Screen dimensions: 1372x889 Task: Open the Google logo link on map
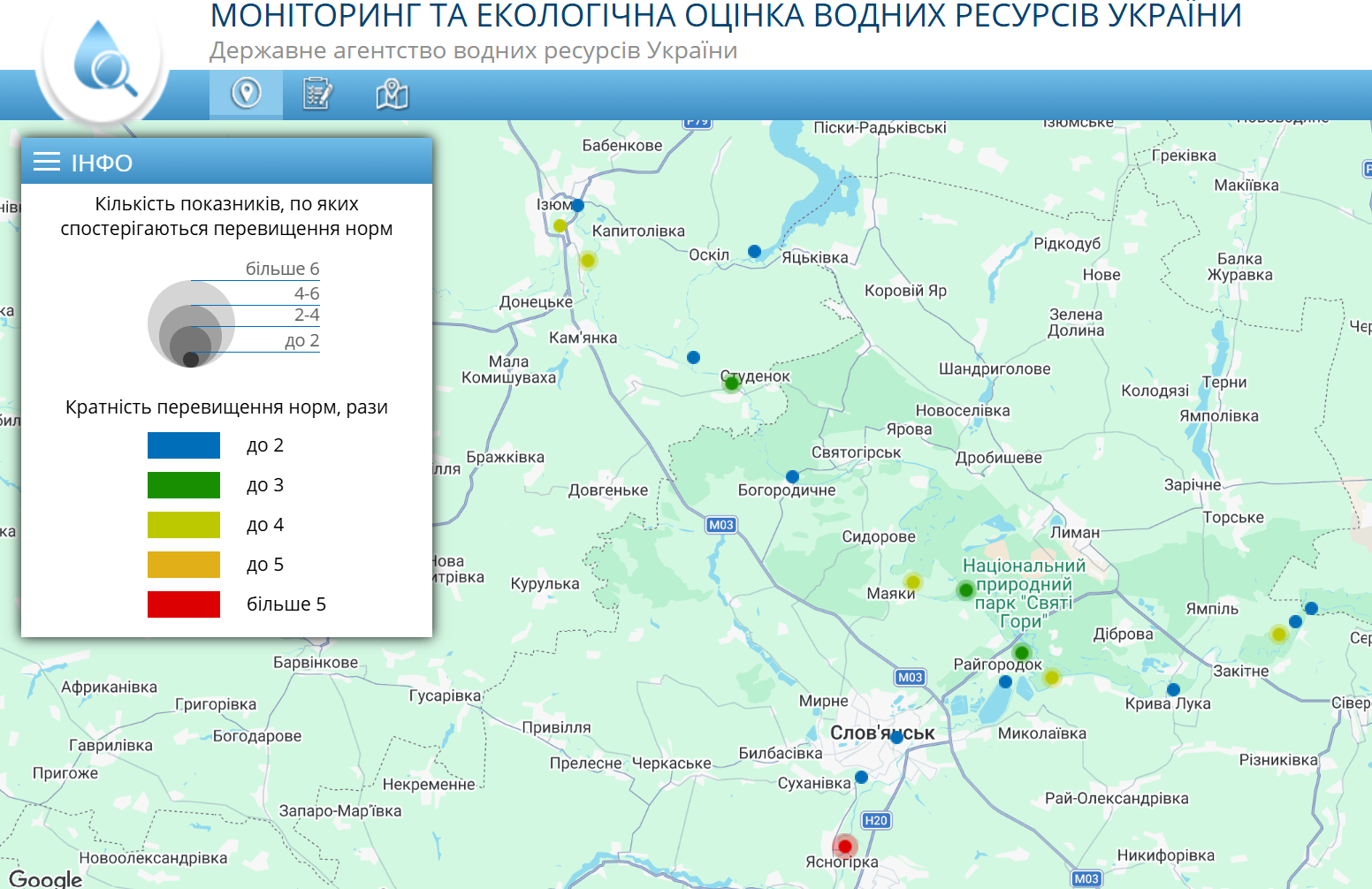(x=45, y=879)
